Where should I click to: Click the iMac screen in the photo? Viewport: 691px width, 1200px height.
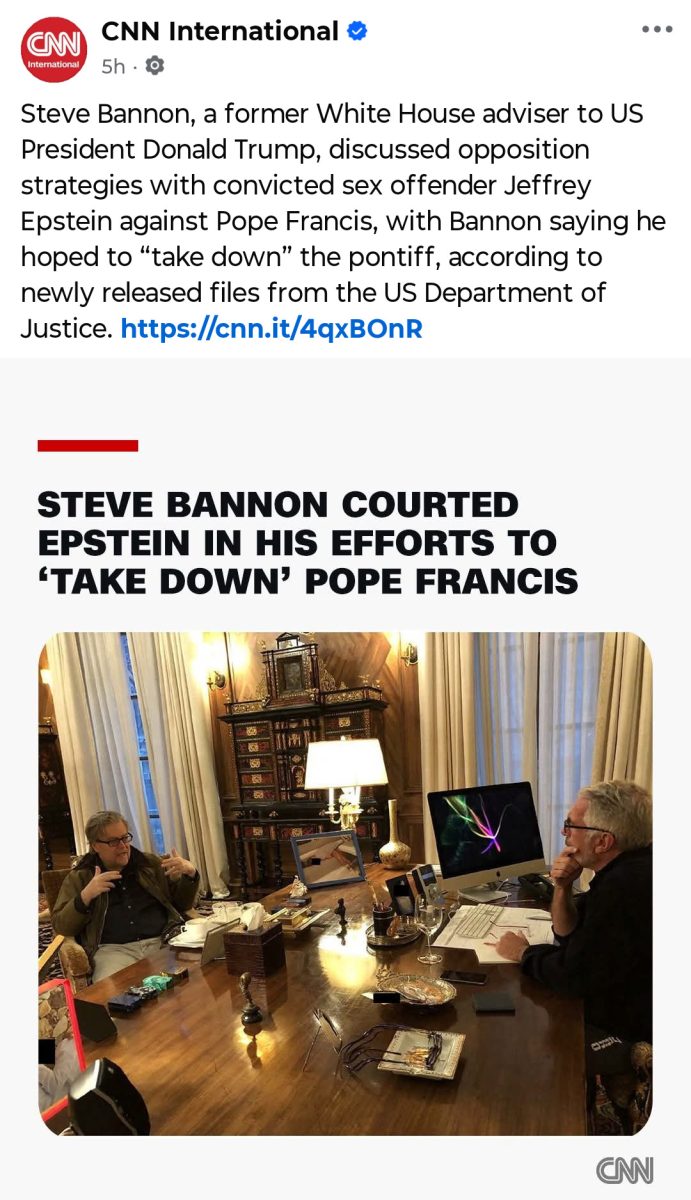coord(486,829)
